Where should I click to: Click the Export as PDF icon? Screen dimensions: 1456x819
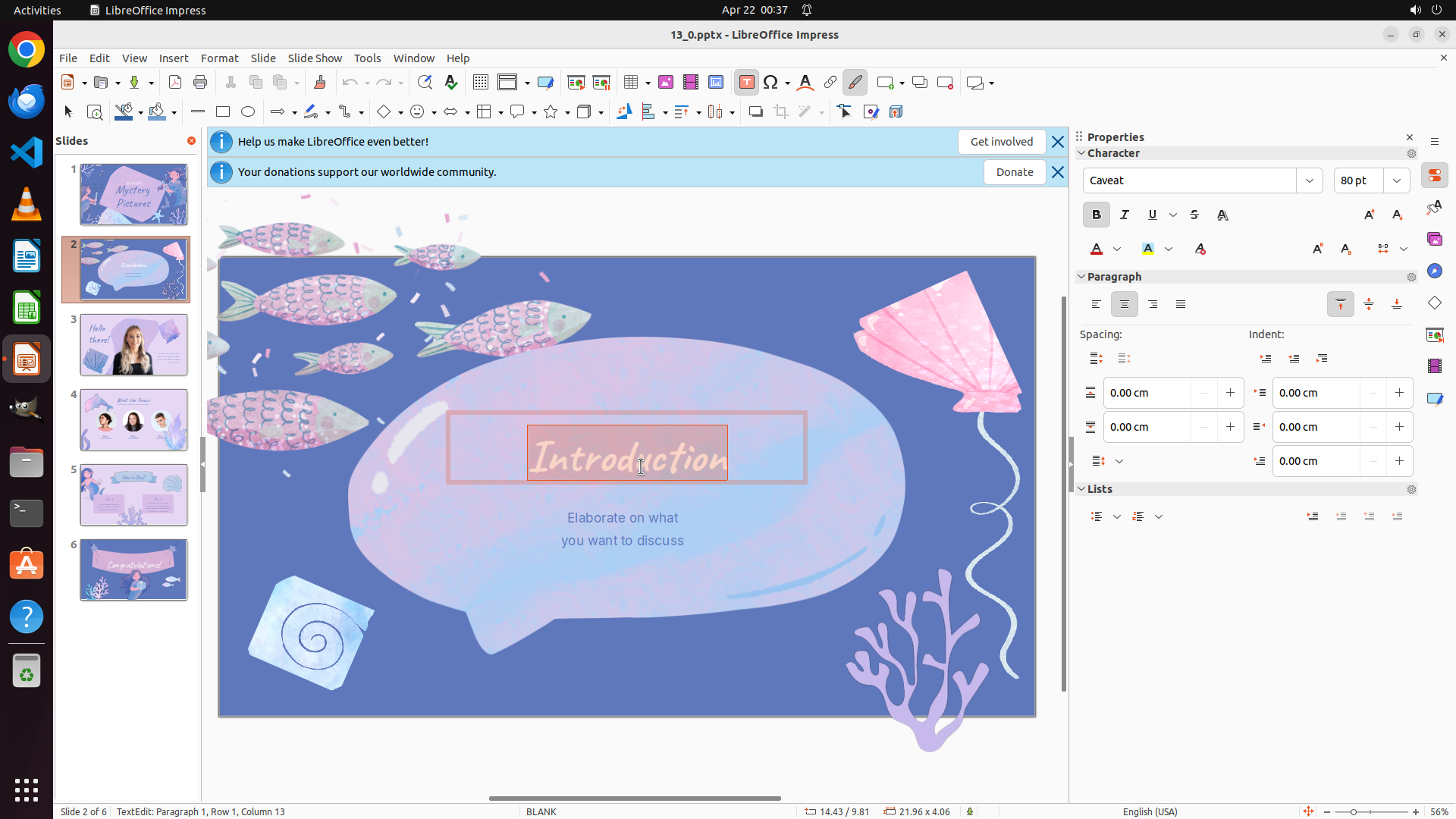click(175, 83)
